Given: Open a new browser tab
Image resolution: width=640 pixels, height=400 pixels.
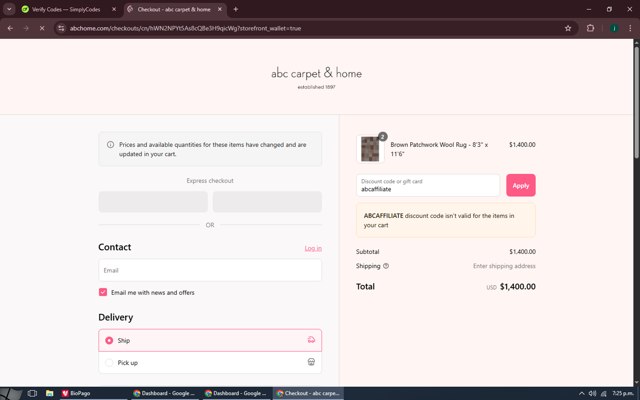Looking at the screenshot, I should tap(236, 9).
